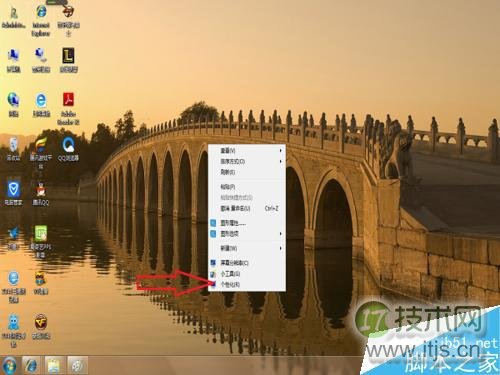Select the Recycle Bin desktop icon

click(13, 149)
